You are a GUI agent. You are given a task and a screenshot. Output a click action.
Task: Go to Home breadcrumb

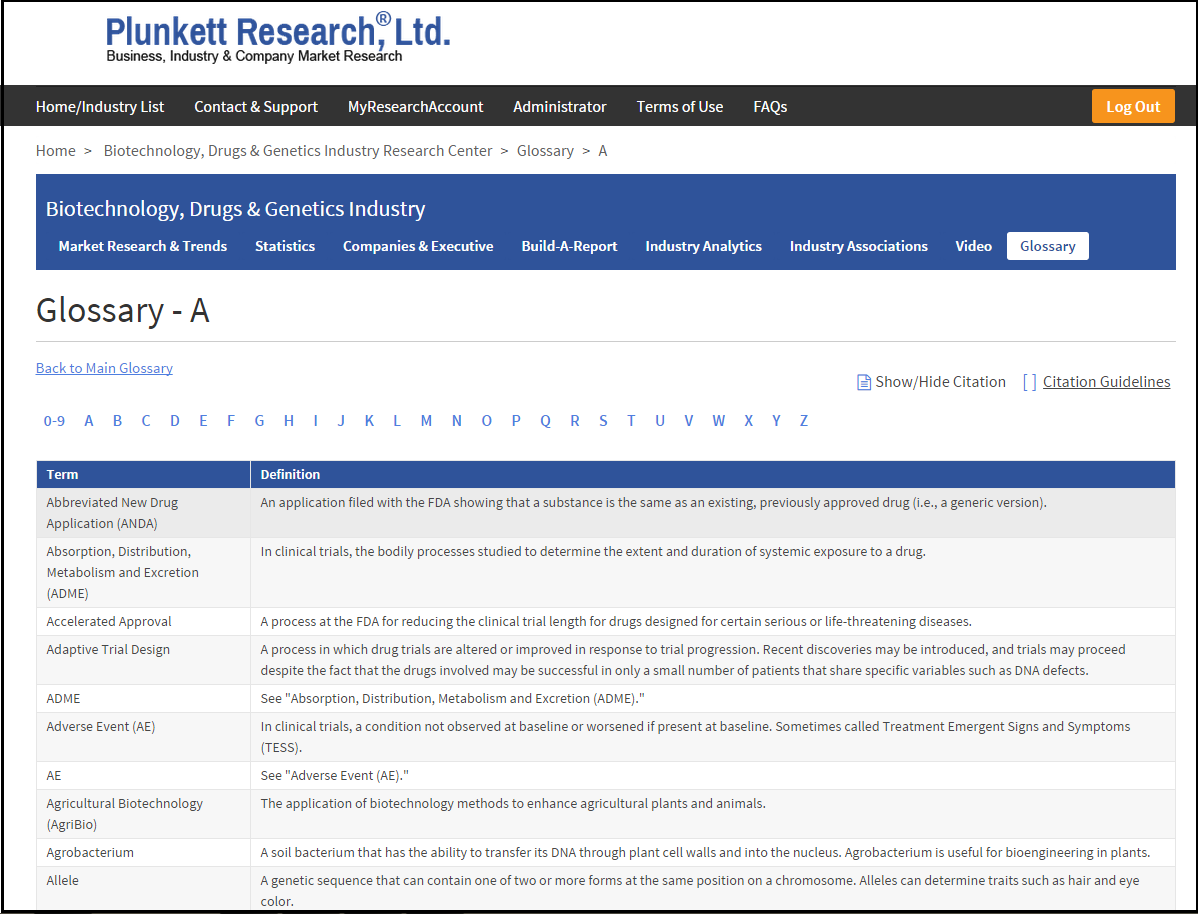[x=56, y=151]
